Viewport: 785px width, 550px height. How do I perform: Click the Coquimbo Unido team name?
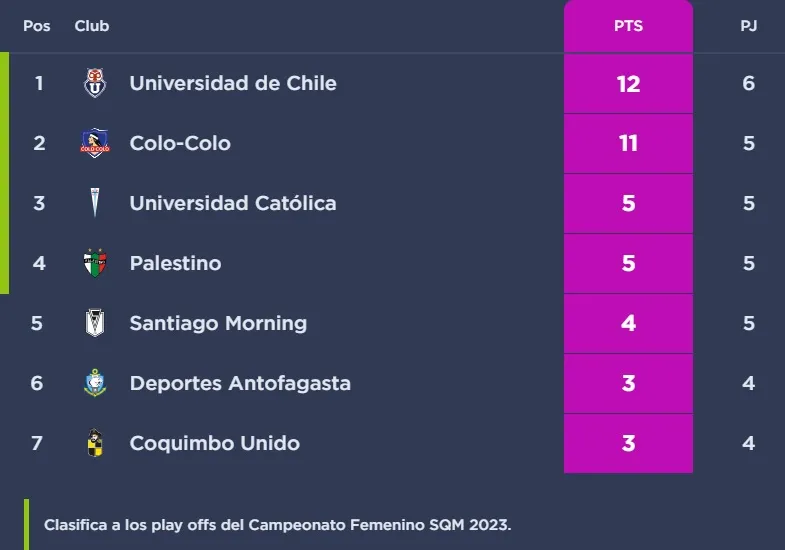coord(215,443)
